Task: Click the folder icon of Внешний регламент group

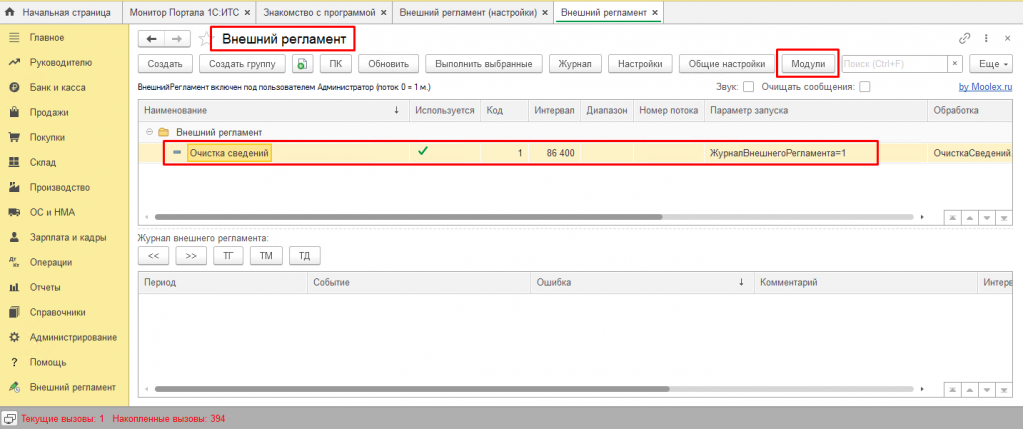Action: pyautogui.click(x=164, y=132)
